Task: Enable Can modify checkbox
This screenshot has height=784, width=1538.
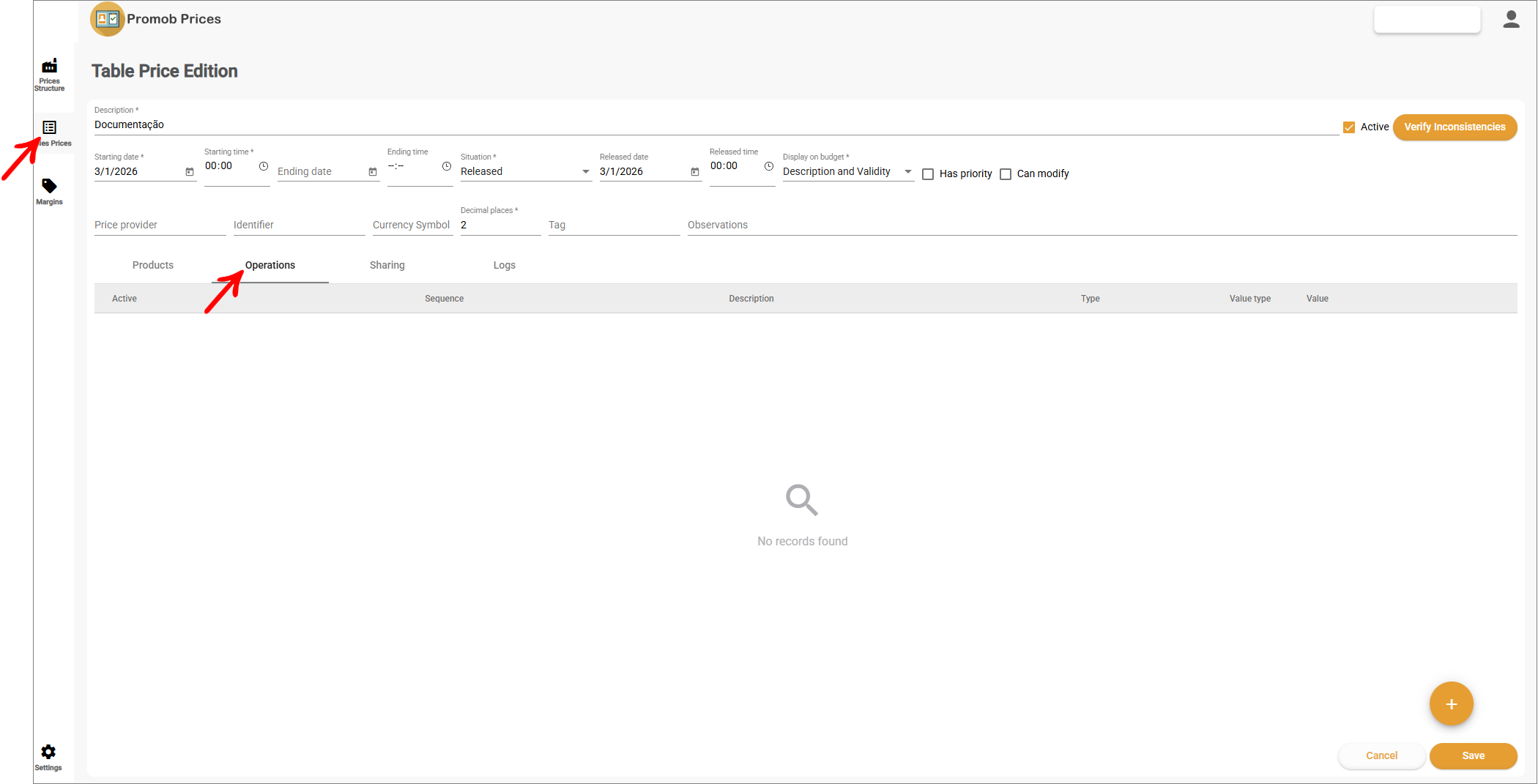Action: (x=1006, y=174)
